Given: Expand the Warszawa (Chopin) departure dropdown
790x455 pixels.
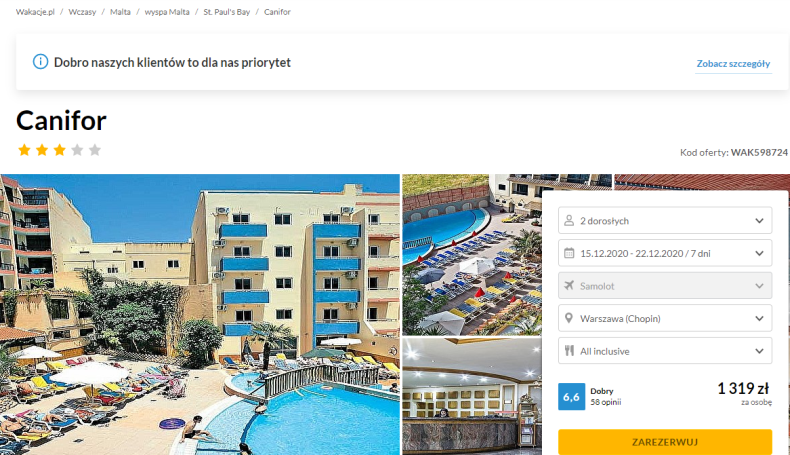Looking at the screenshot, I should (665, 318).
